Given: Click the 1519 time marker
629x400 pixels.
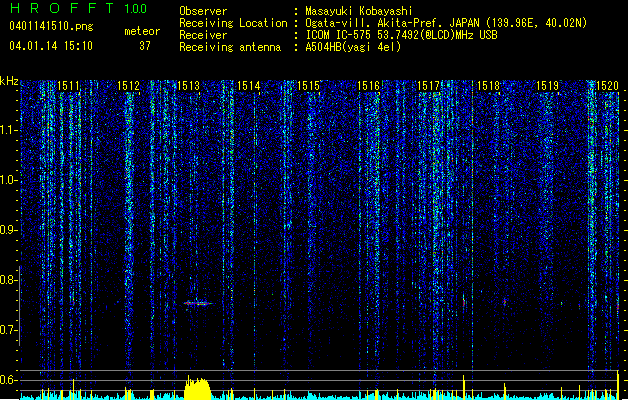Looking at the screenshot, I should [x=548, y=86].
